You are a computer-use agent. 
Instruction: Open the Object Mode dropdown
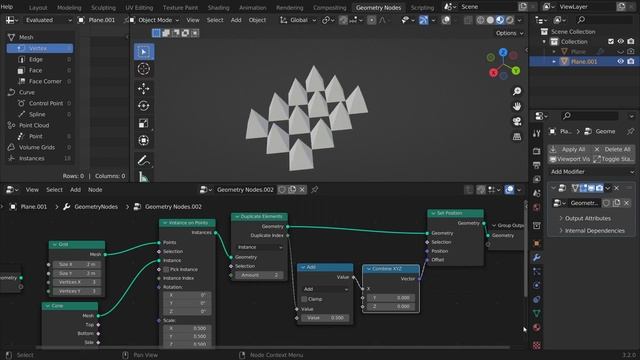coord(155,20)
